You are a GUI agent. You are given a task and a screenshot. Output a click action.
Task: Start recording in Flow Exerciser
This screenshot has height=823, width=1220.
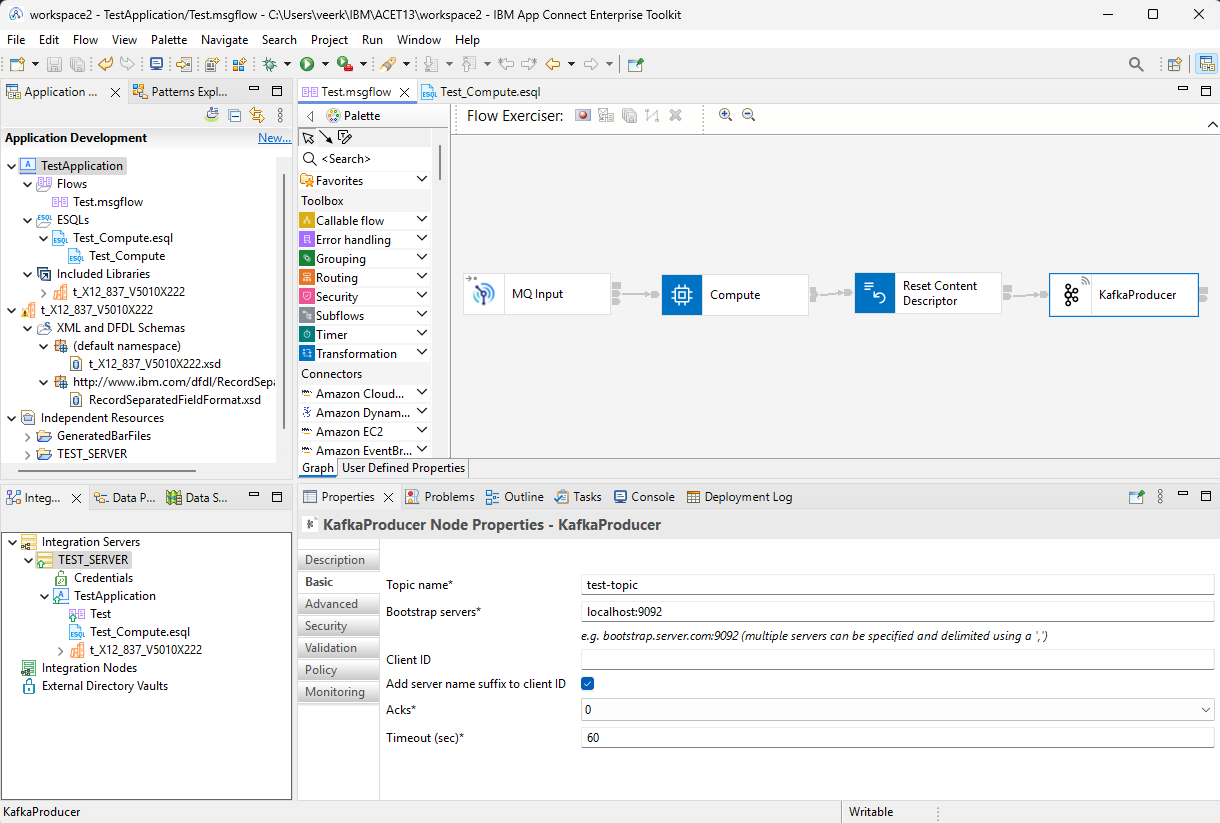(x=582, y=116)
